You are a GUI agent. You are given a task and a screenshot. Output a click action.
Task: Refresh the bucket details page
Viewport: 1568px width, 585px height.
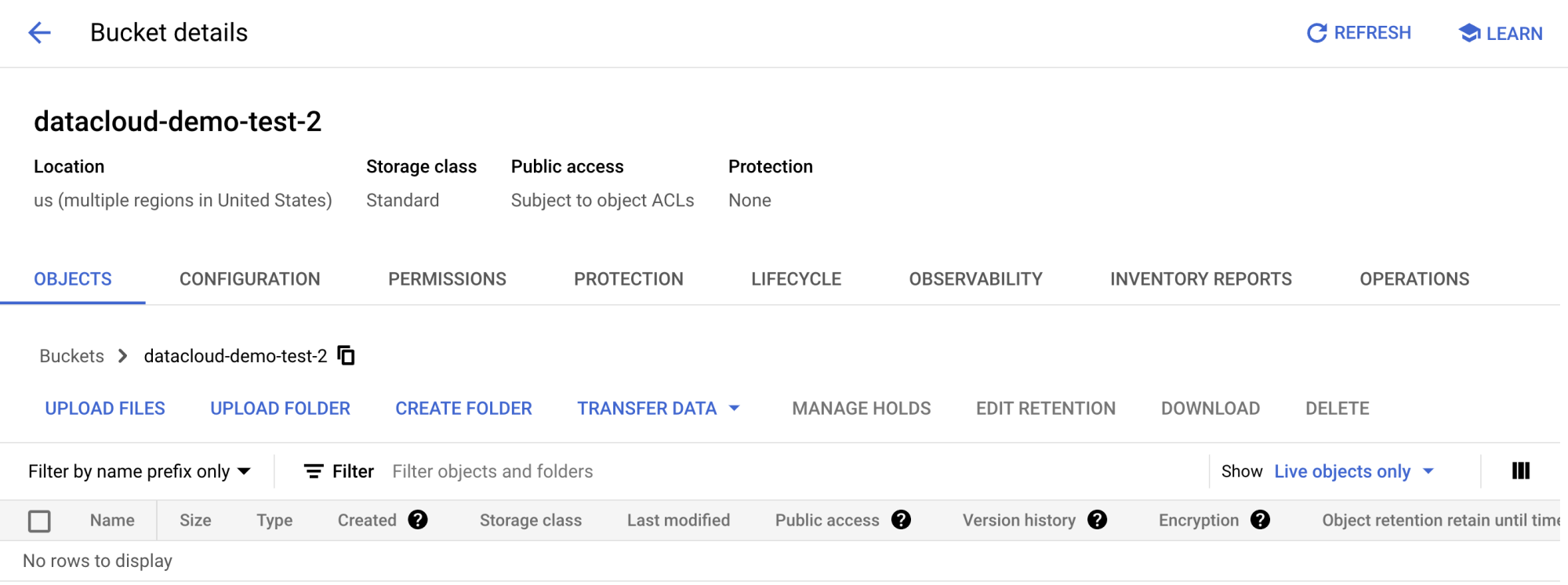coord(1359,33)
